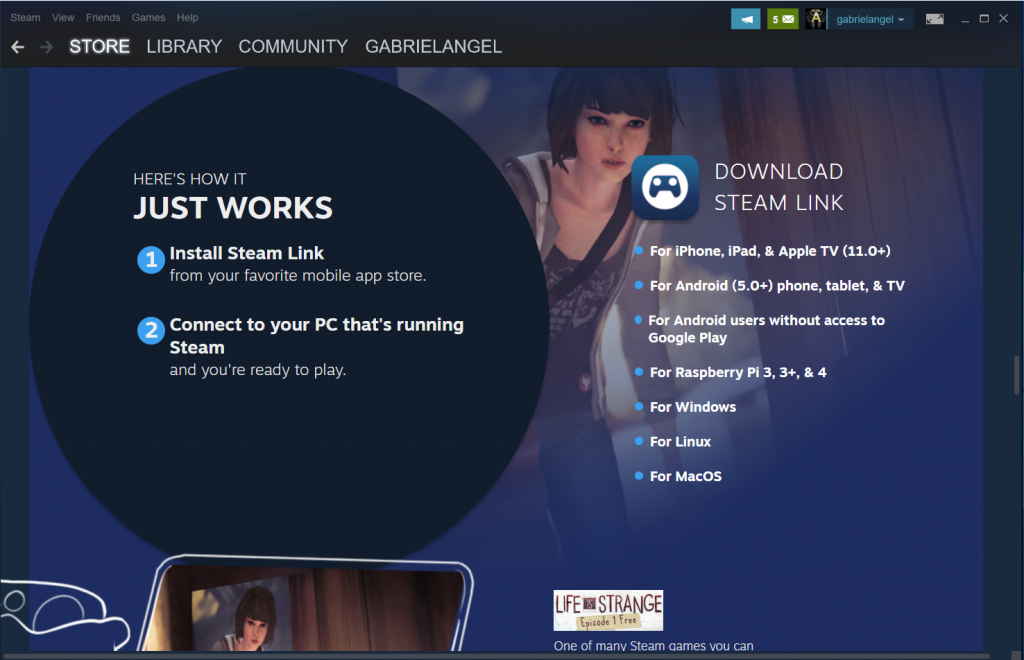The image size is (1024, 660).
Task: Open the View menu
Action: 63,18
